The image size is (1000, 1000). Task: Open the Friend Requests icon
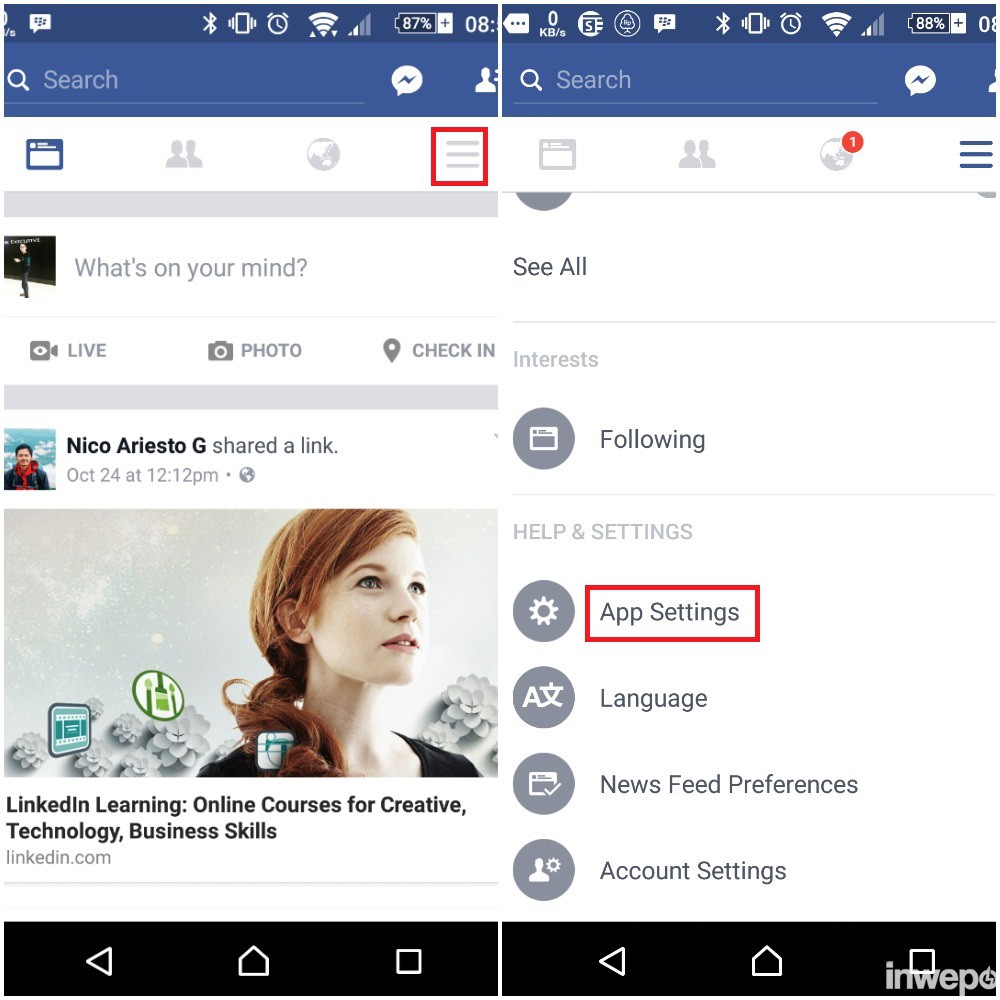[487, 81]
